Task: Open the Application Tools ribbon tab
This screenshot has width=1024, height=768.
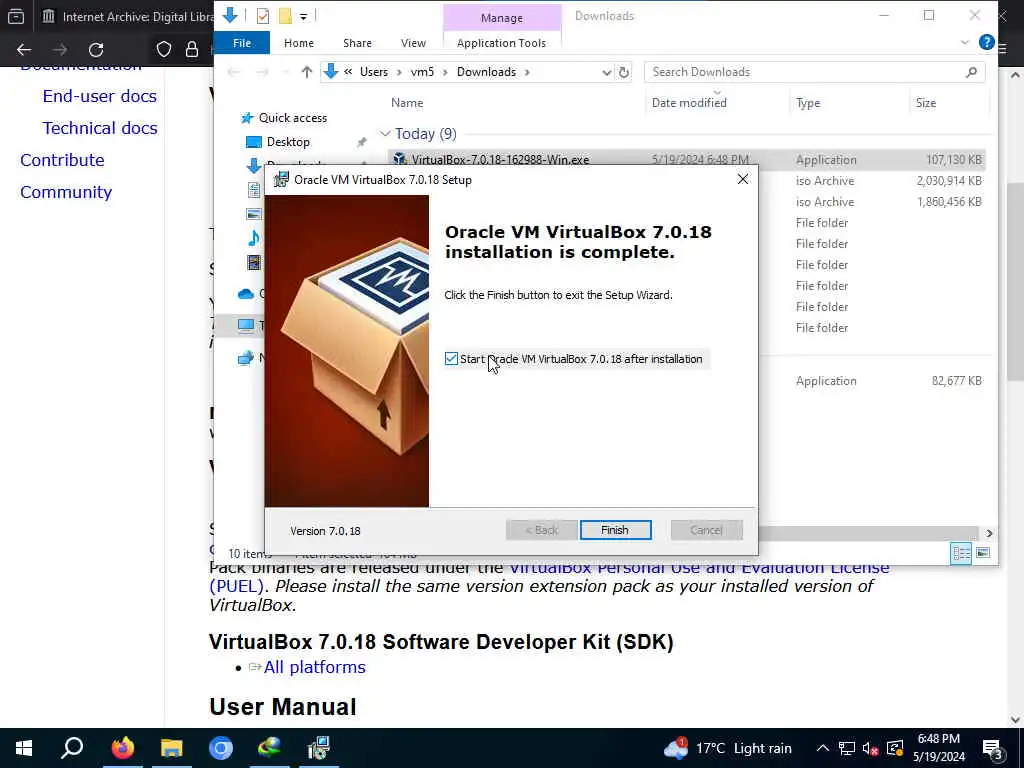Action: pyautogui.click(x=501, y=43)
